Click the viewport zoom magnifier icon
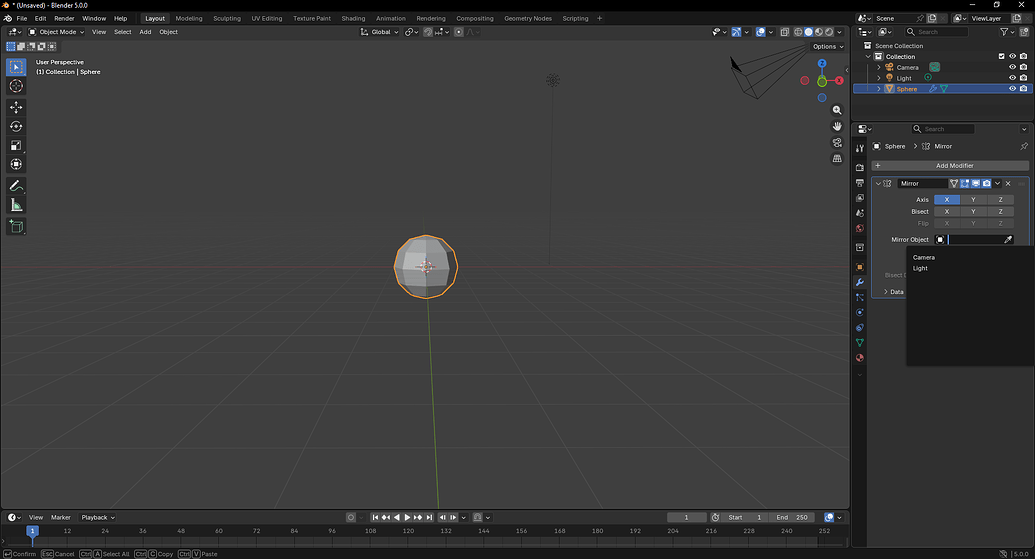 tap(837, 110)
